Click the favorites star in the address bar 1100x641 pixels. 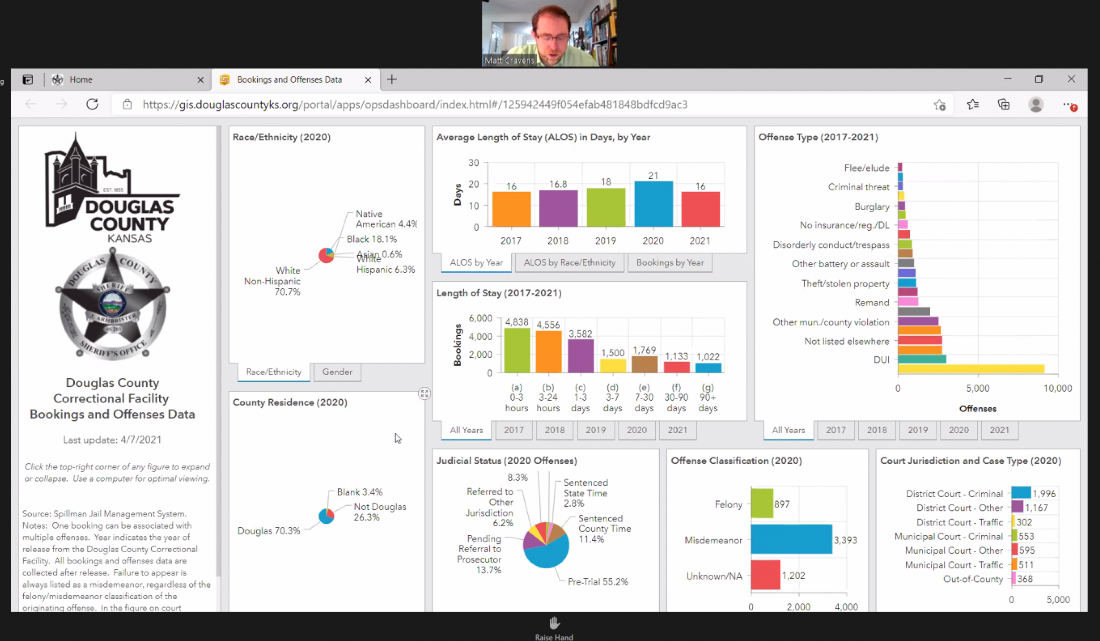pos(940,103)
